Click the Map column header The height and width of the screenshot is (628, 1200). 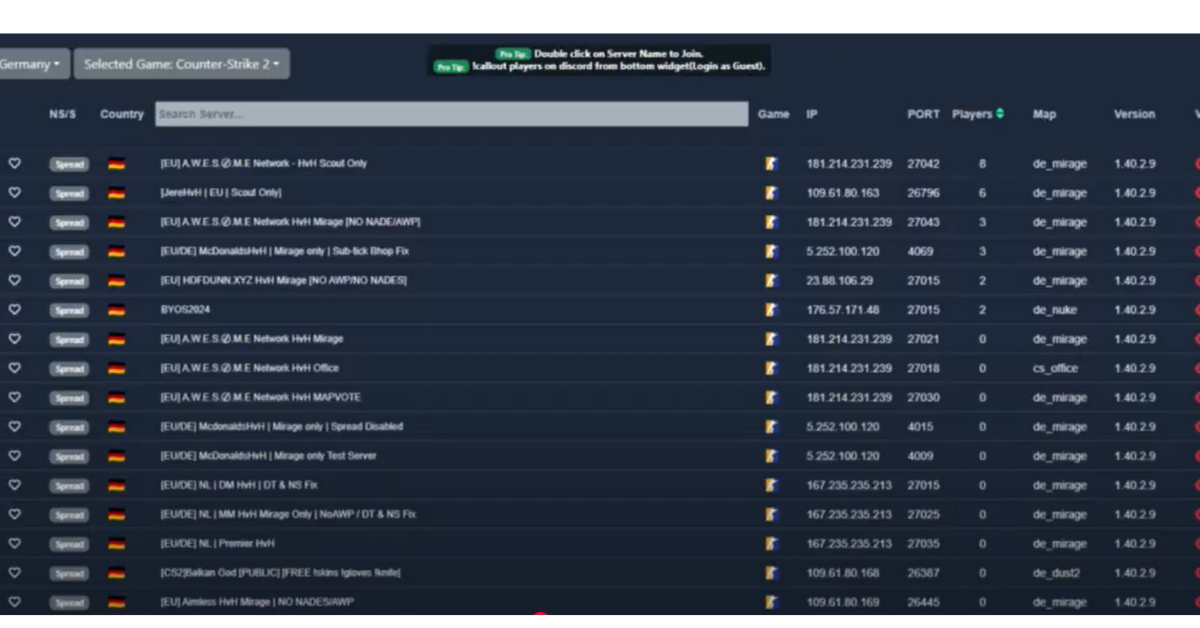(x=1044, y=114)
